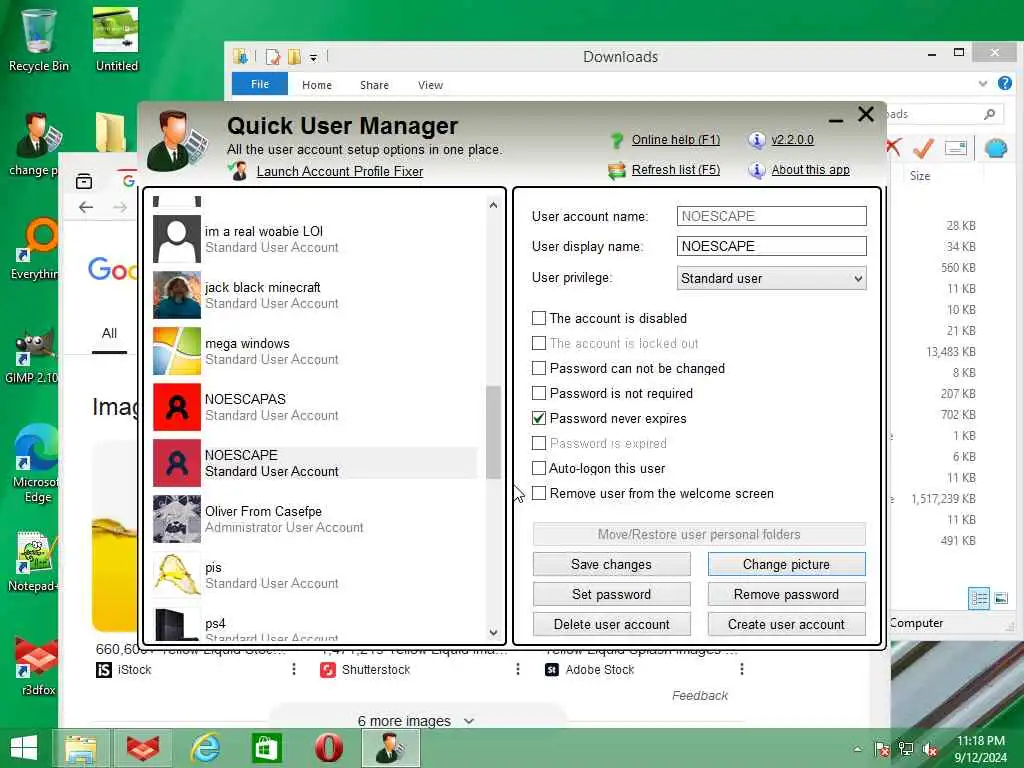Open Adobe Stock result three-dot menu
This screenshot has width=1024, height=768.
pyautogui.click(x=742, y=669)
